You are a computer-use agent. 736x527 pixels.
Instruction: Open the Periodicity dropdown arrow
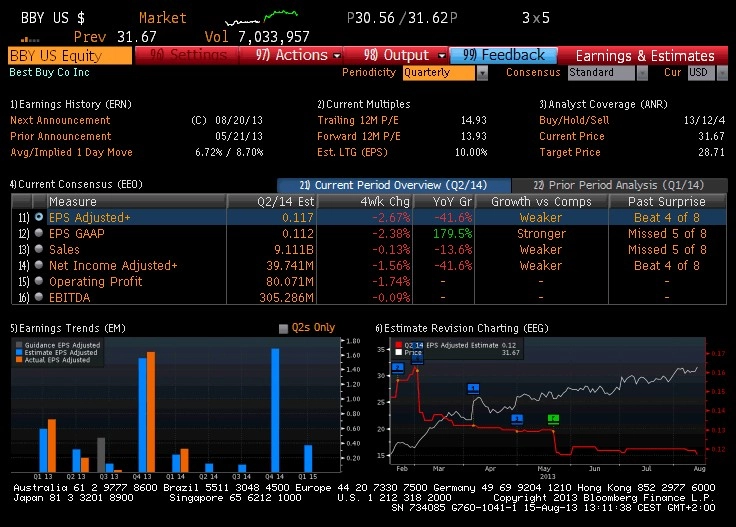tap(482, 73)
